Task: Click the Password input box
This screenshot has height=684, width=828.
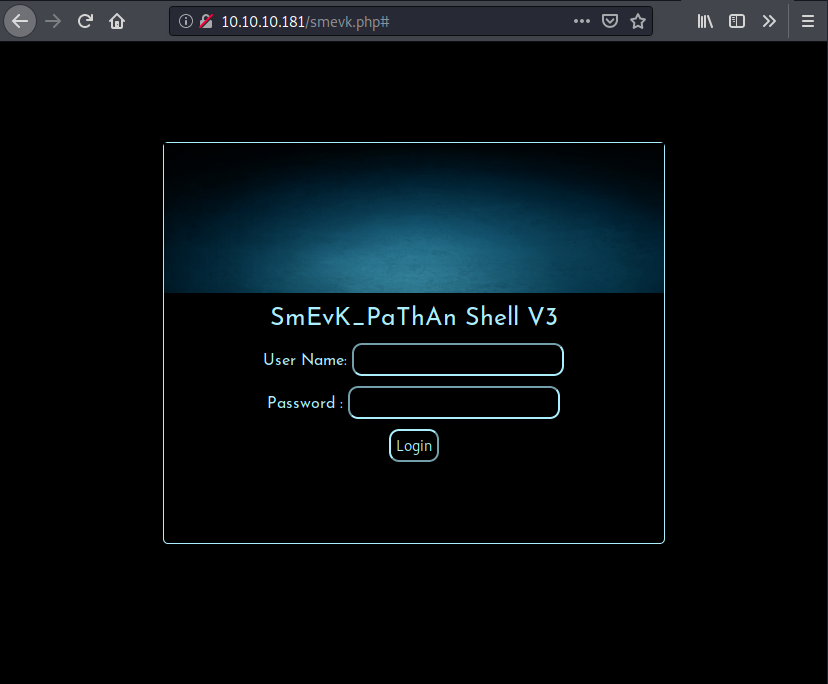Action: pyautogui.click(x=453, y=402)
